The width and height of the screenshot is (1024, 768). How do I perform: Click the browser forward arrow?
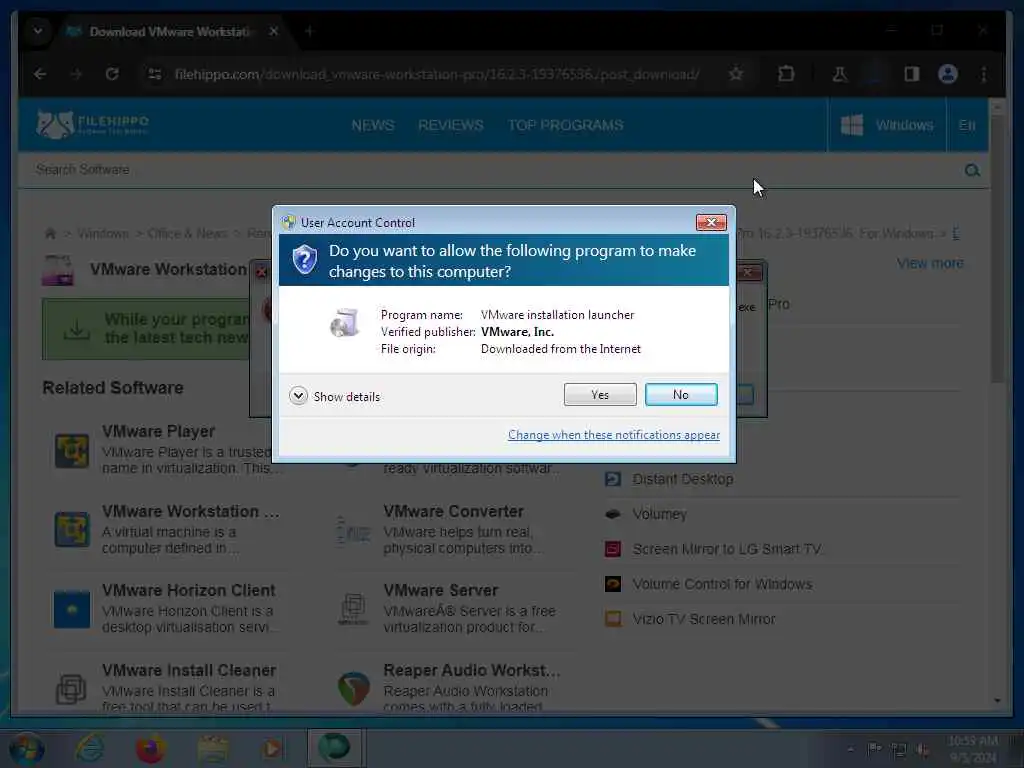(76, 74)
